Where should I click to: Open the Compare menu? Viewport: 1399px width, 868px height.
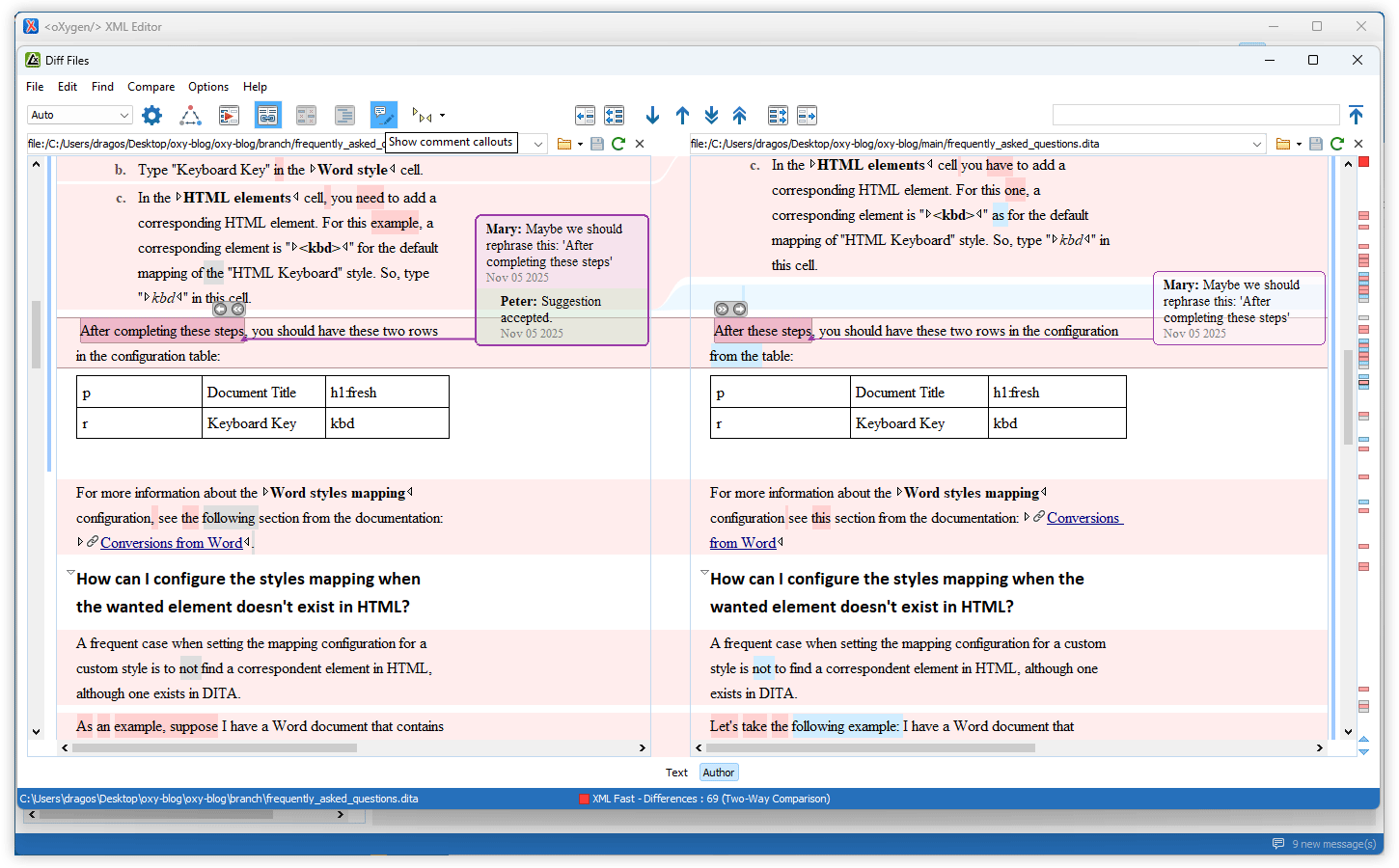point(151,87)
